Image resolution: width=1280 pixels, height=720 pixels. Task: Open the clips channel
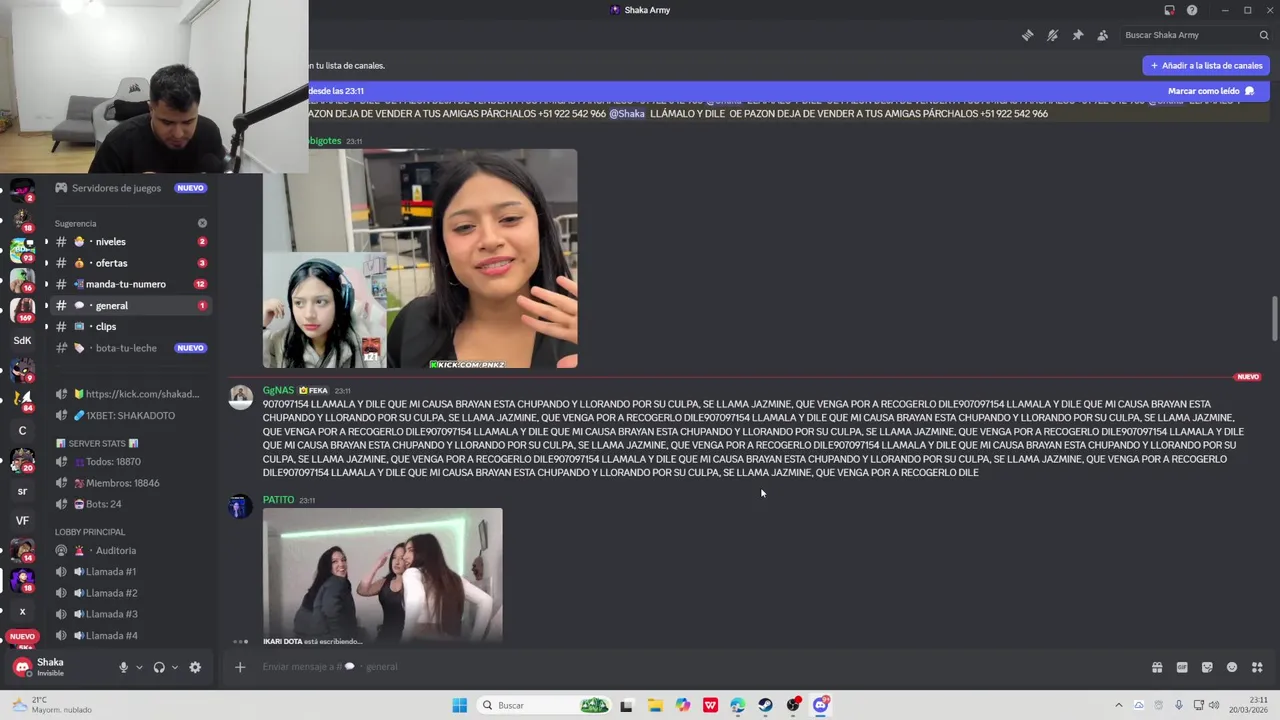(129, 327)
